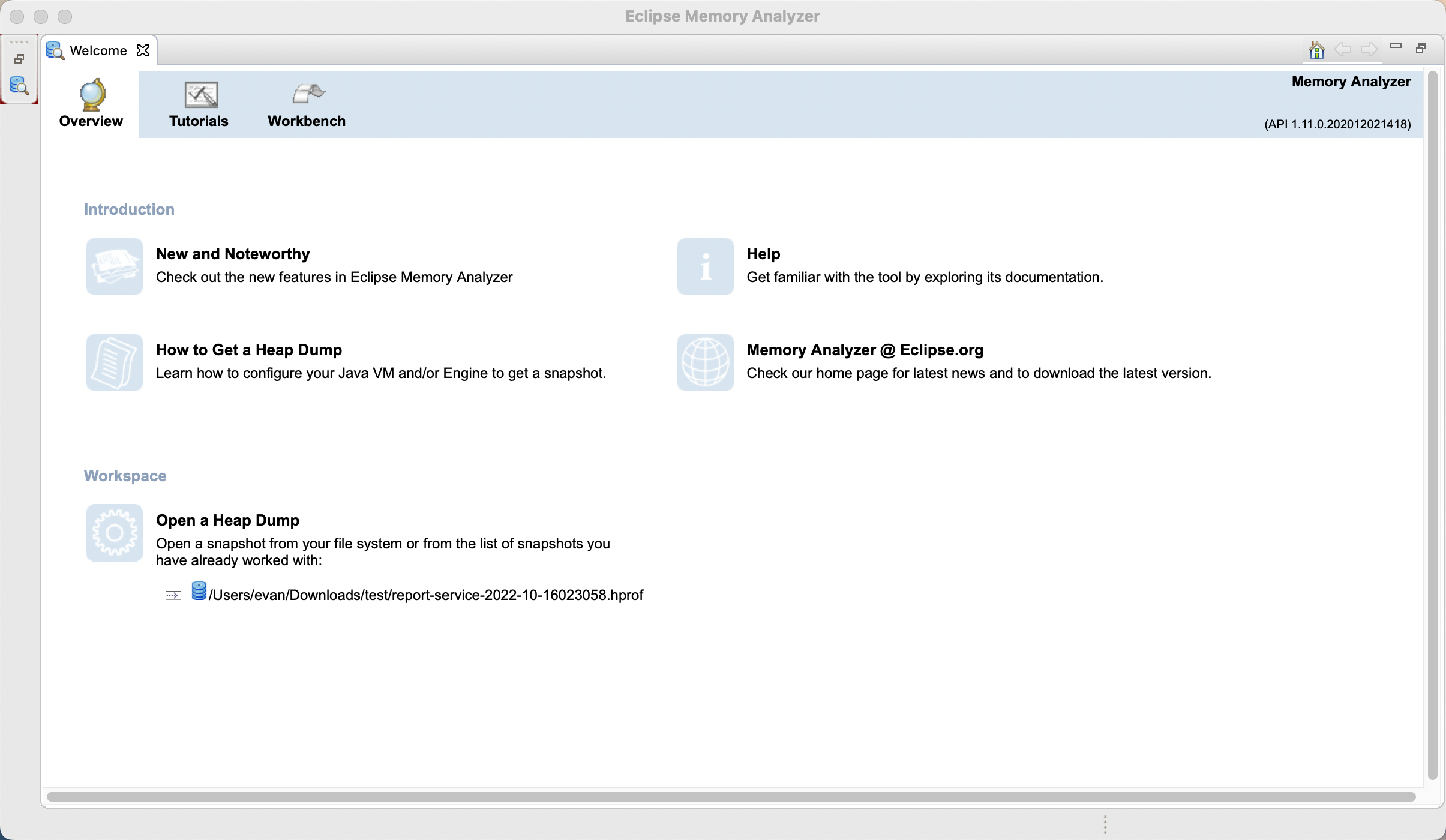This screenshot has width=1446, height=840.
Task: Click the Eclipse.org globe icon
Action: click(706, 362)
